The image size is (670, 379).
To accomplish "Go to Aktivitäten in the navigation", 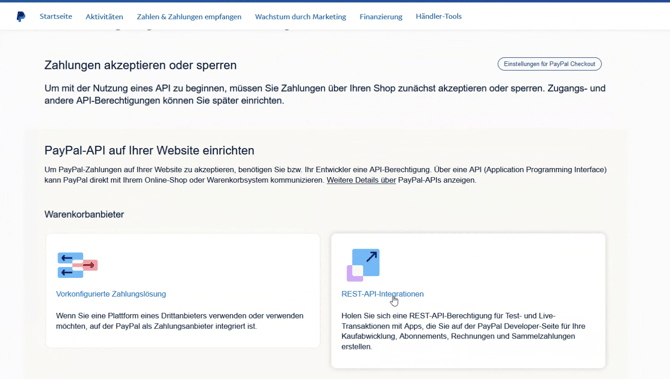I will coord(104,17).
